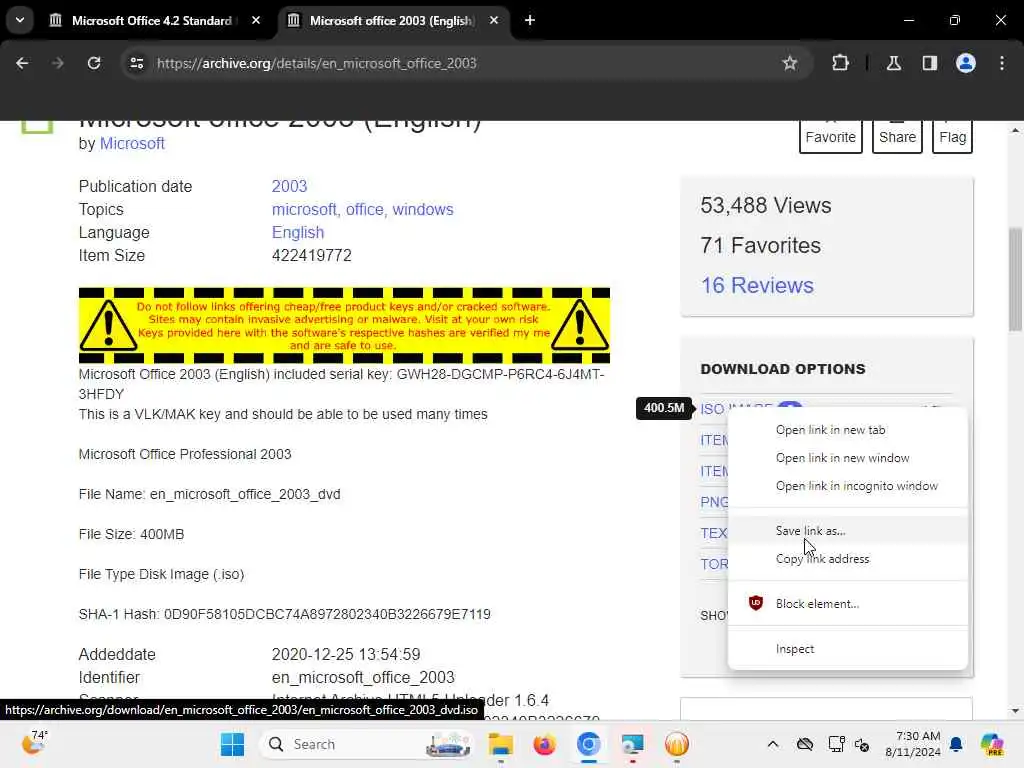Toggle the browser side panel icon
Viewport: 1024px width, 768px height.
(929, 63)
